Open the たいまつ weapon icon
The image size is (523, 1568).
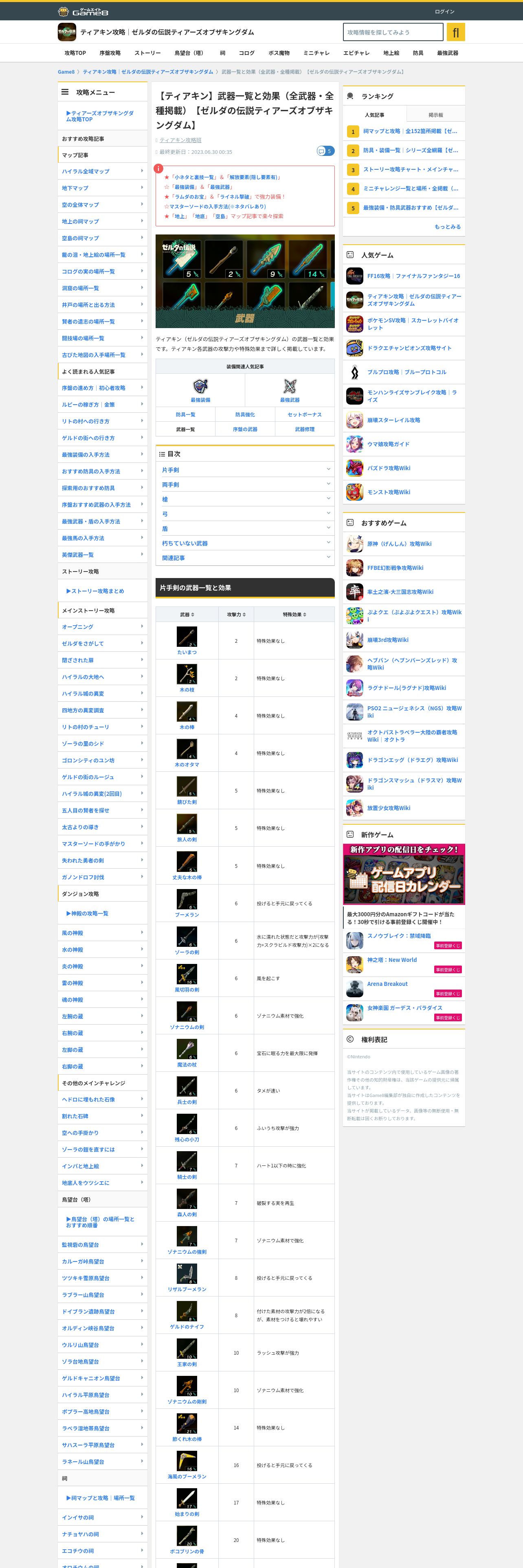(x=187, y=637)
